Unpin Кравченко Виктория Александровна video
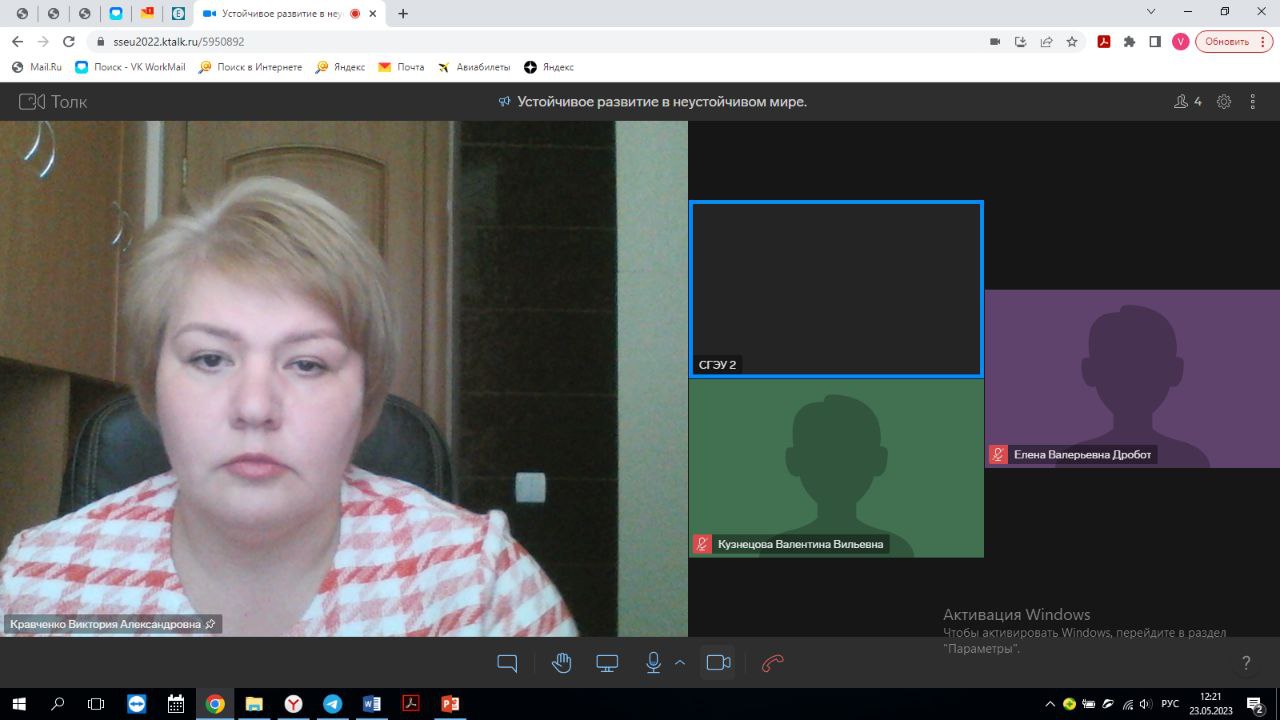1280x720 pixels. [210, 624]
